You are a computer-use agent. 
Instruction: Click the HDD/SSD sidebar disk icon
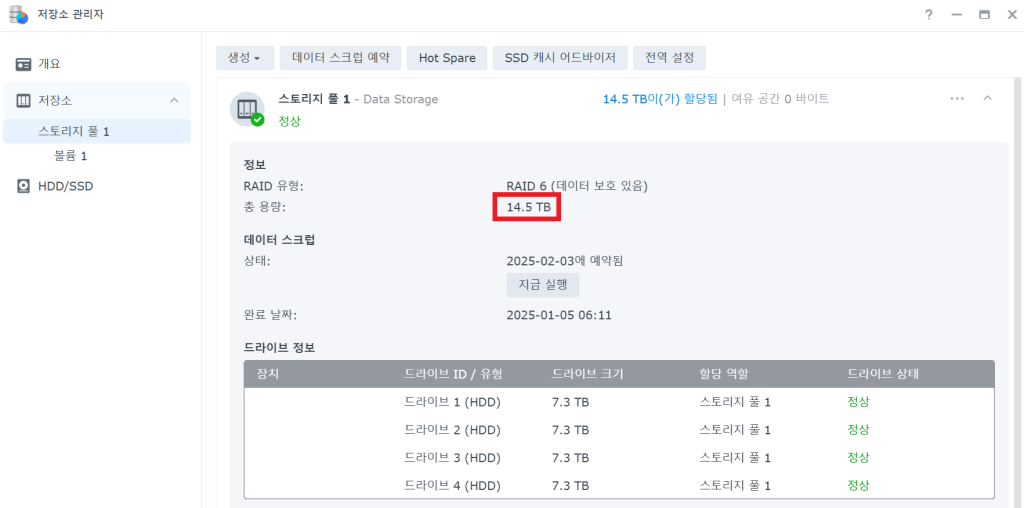pyautogui.click(x=24, y=186)
